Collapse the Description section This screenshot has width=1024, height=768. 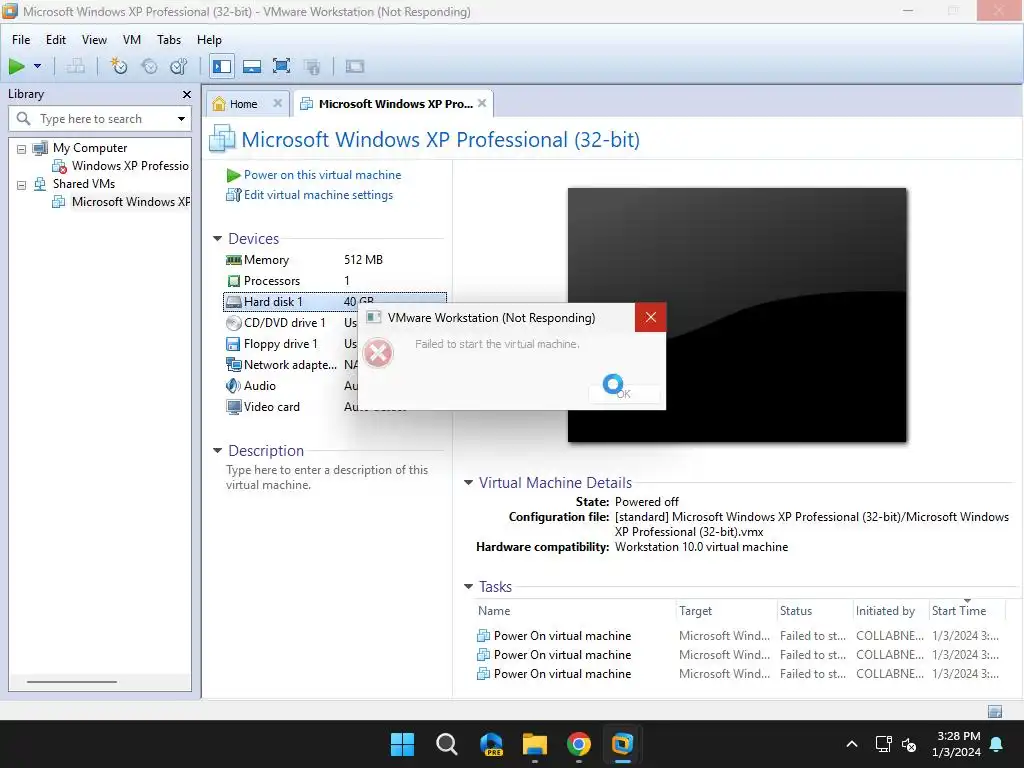[x=217, y=451]
